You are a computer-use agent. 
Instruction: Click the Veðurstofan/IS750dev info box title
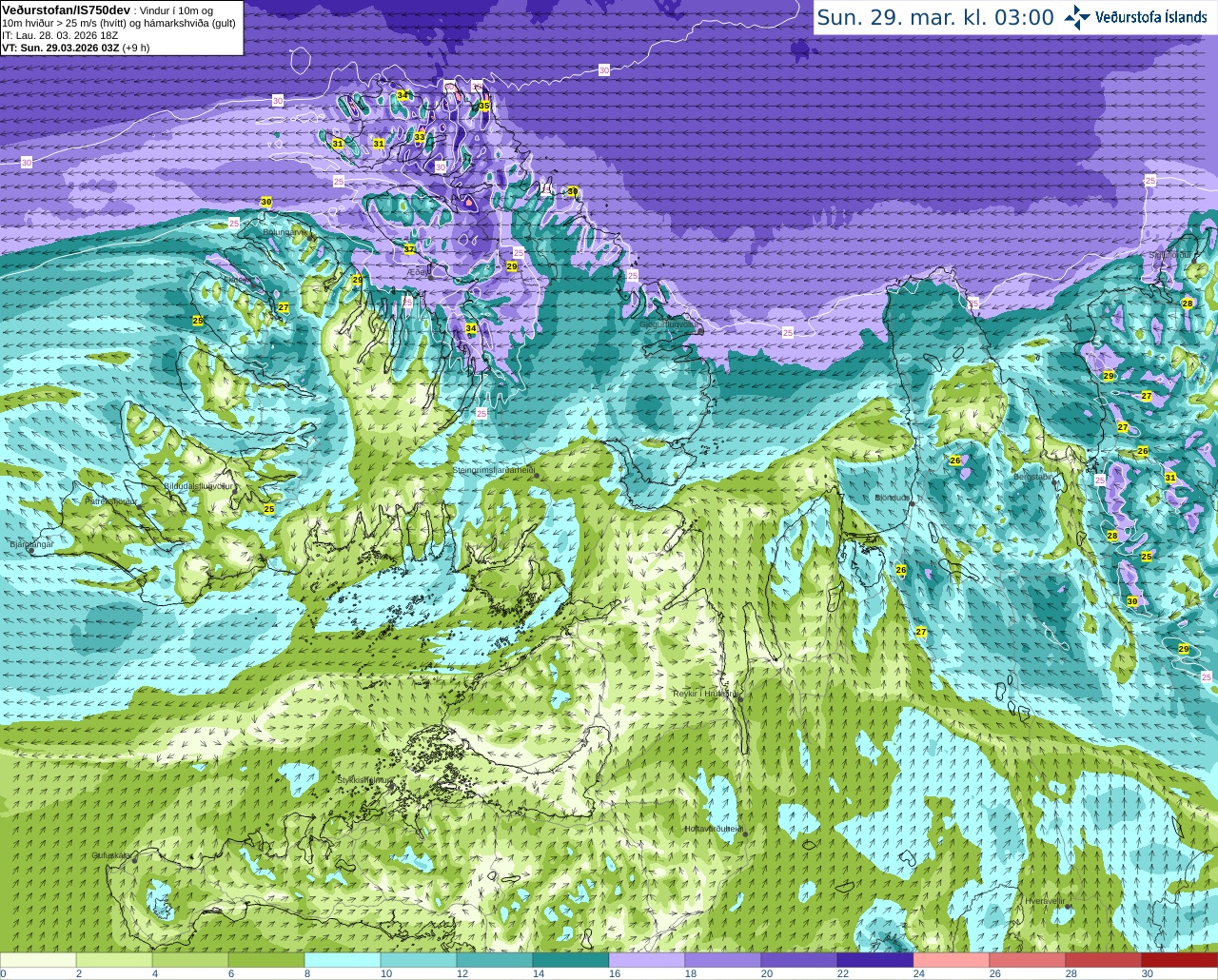[67, 10]
